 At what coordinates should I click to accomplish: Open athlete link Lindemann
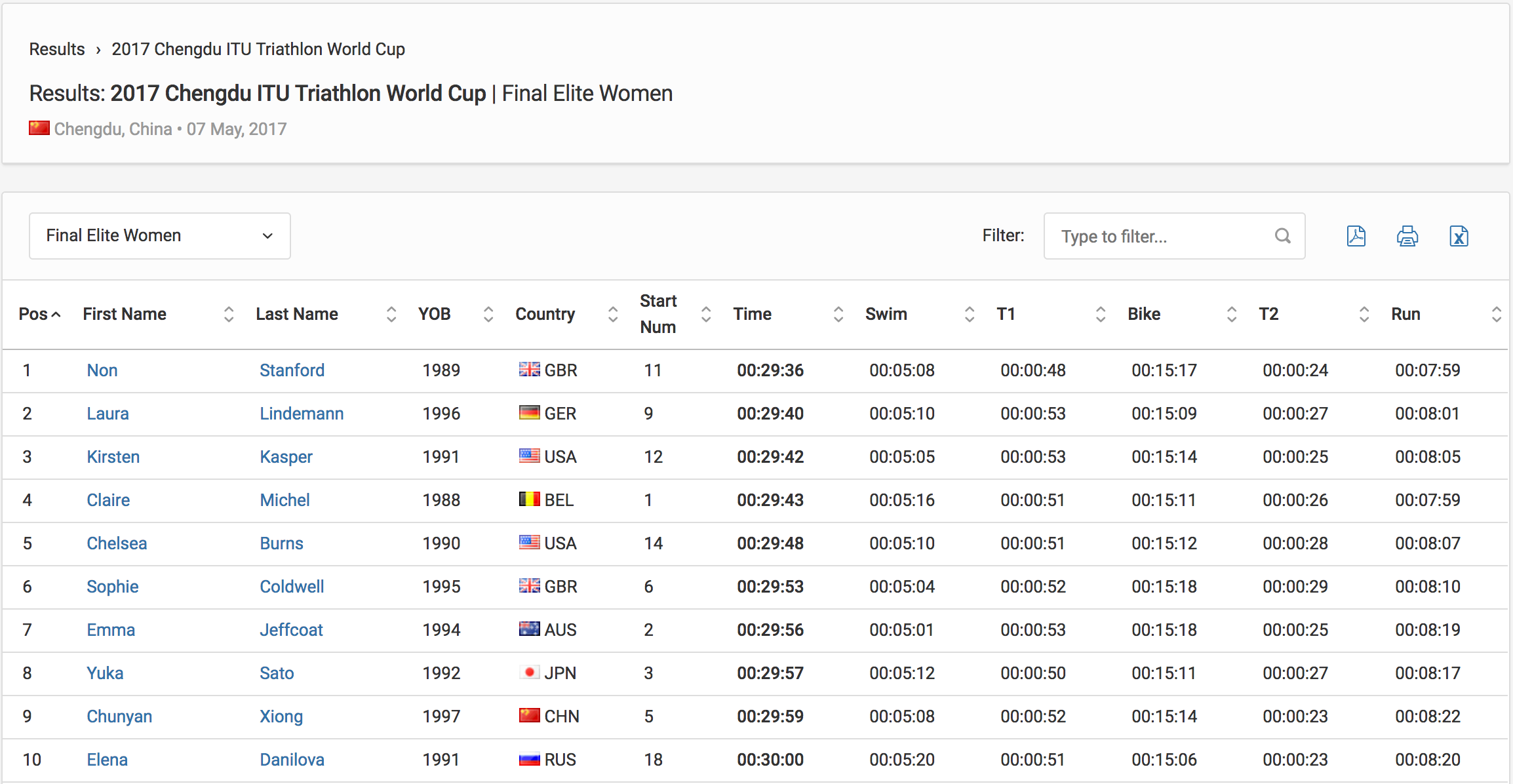[302, 414]
